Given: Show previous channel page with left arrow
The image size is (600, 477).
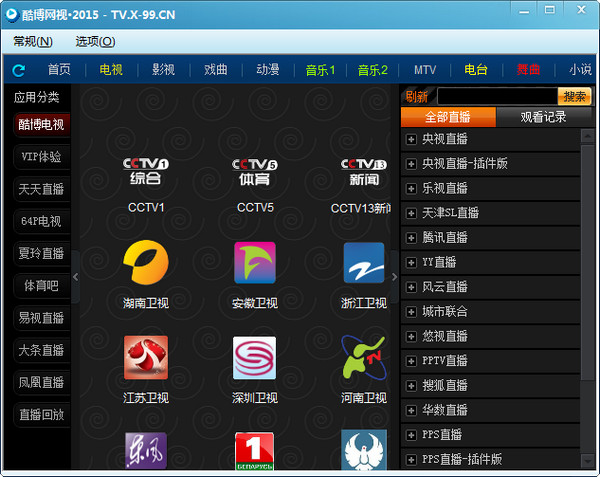Looking at the screenshot, I should [76, 277].
